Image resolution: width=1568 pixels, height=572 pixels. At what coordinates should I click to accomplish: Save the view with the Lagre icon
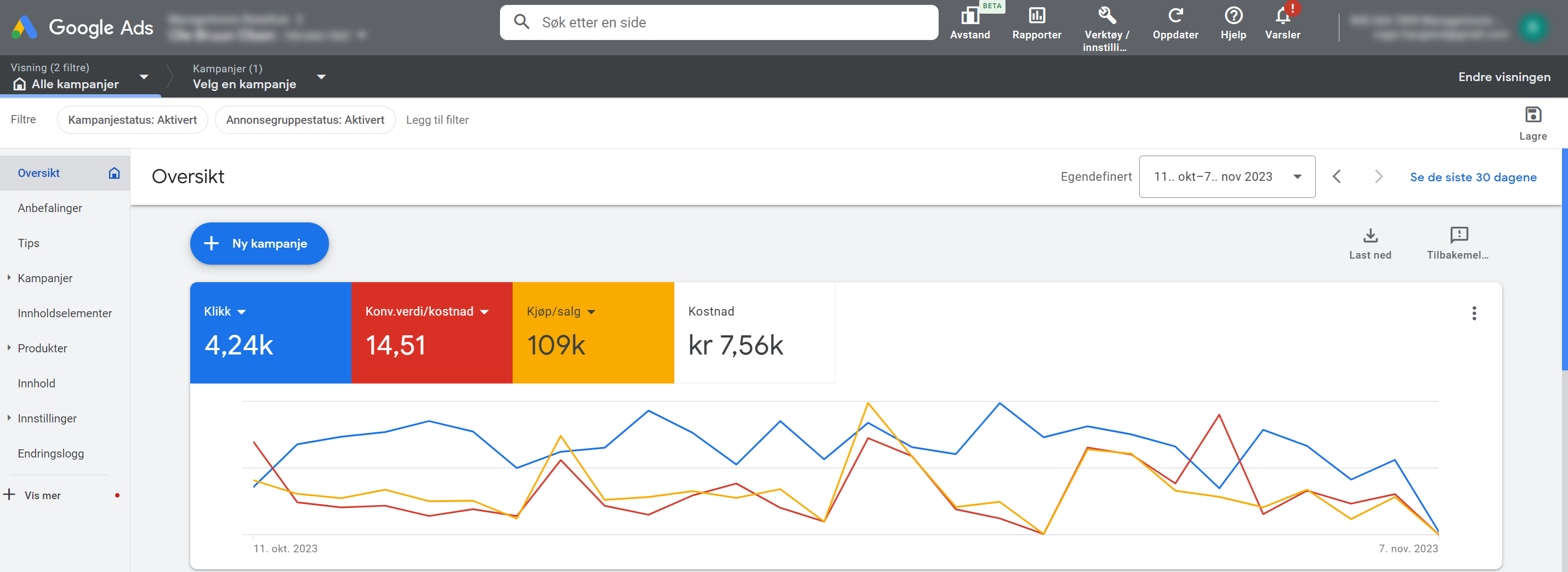pyautogui.click(x=1532, y=115)
